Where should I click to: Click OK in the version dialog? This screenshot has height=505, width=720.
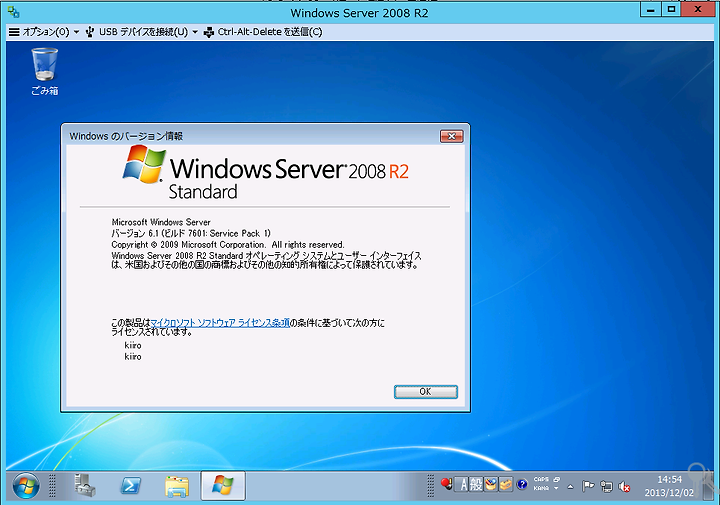coord(426,392)
